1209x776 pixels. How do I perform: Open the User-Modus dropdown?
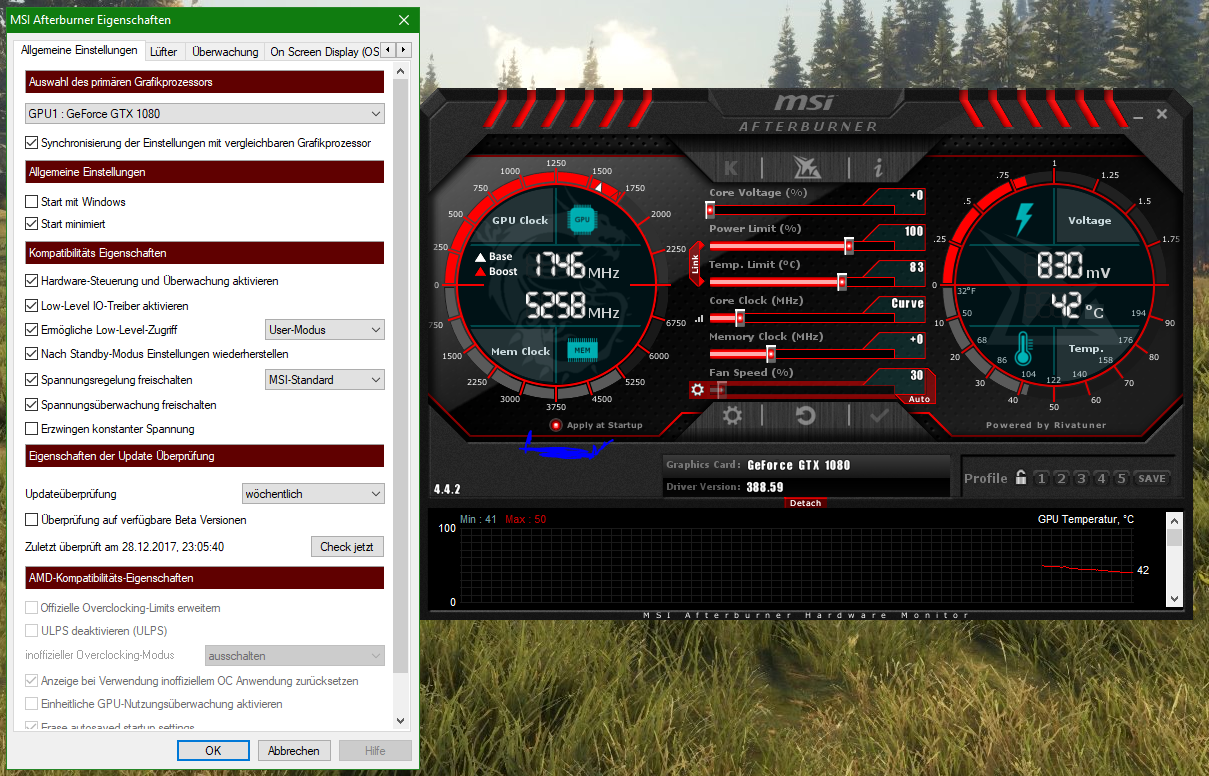(x=325, y=329)
